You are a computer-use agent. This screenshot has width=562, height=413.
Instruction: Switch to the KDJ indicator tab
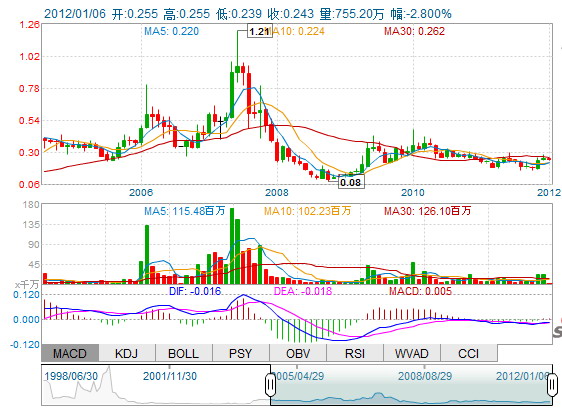tap(127, 353)
